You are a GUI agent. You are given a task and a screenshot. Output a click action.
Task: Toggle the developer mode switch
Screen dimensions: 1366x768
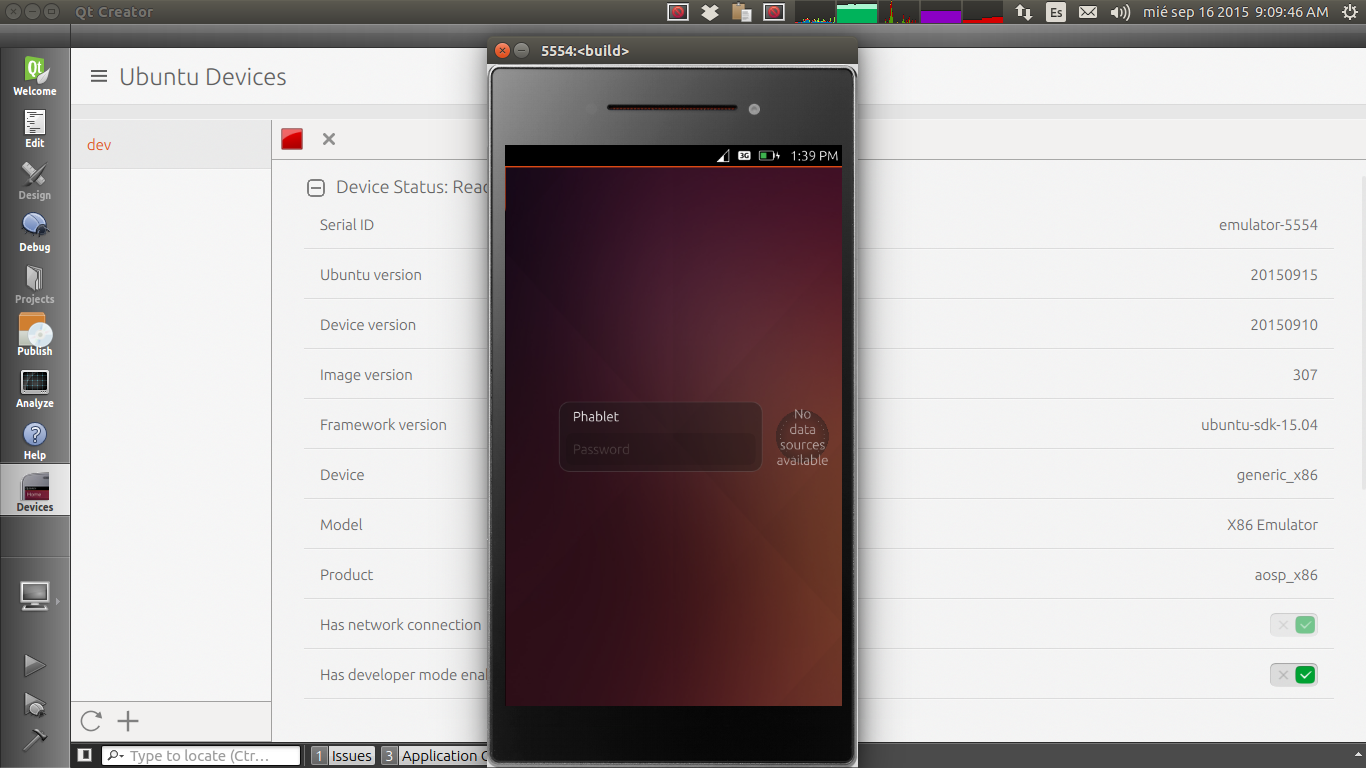(1294, 675)
